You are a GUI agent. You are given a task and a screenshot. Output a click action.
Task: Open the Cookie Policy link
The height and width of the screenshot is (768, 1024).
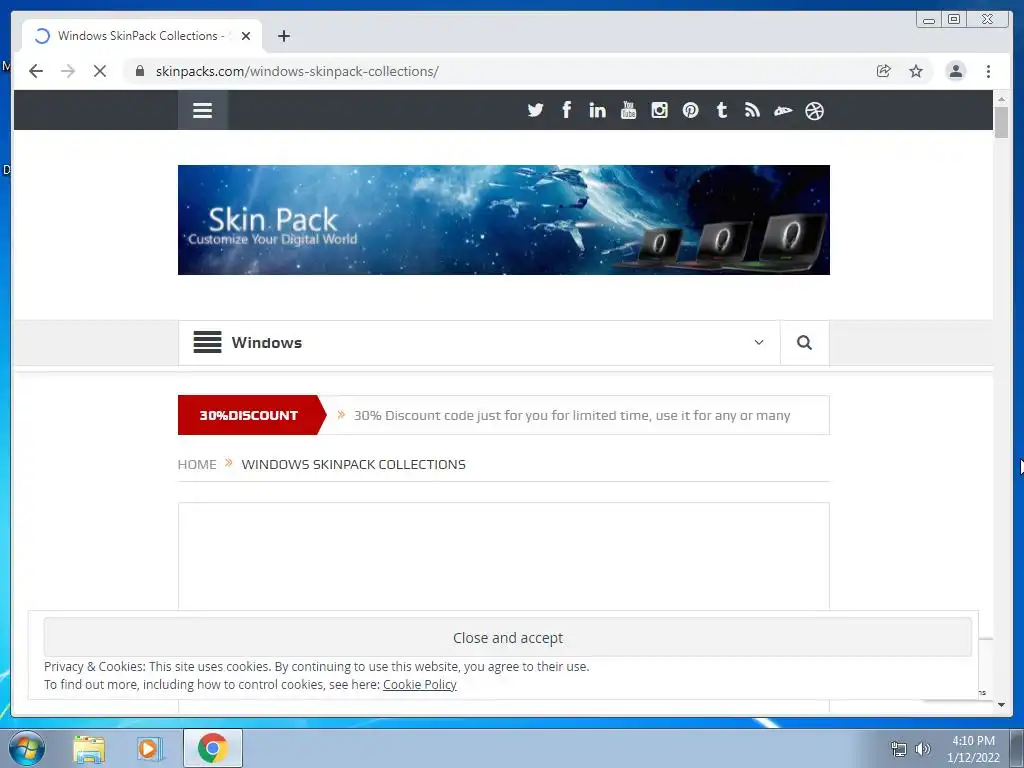pyautogui.click(x=419, y=684)
